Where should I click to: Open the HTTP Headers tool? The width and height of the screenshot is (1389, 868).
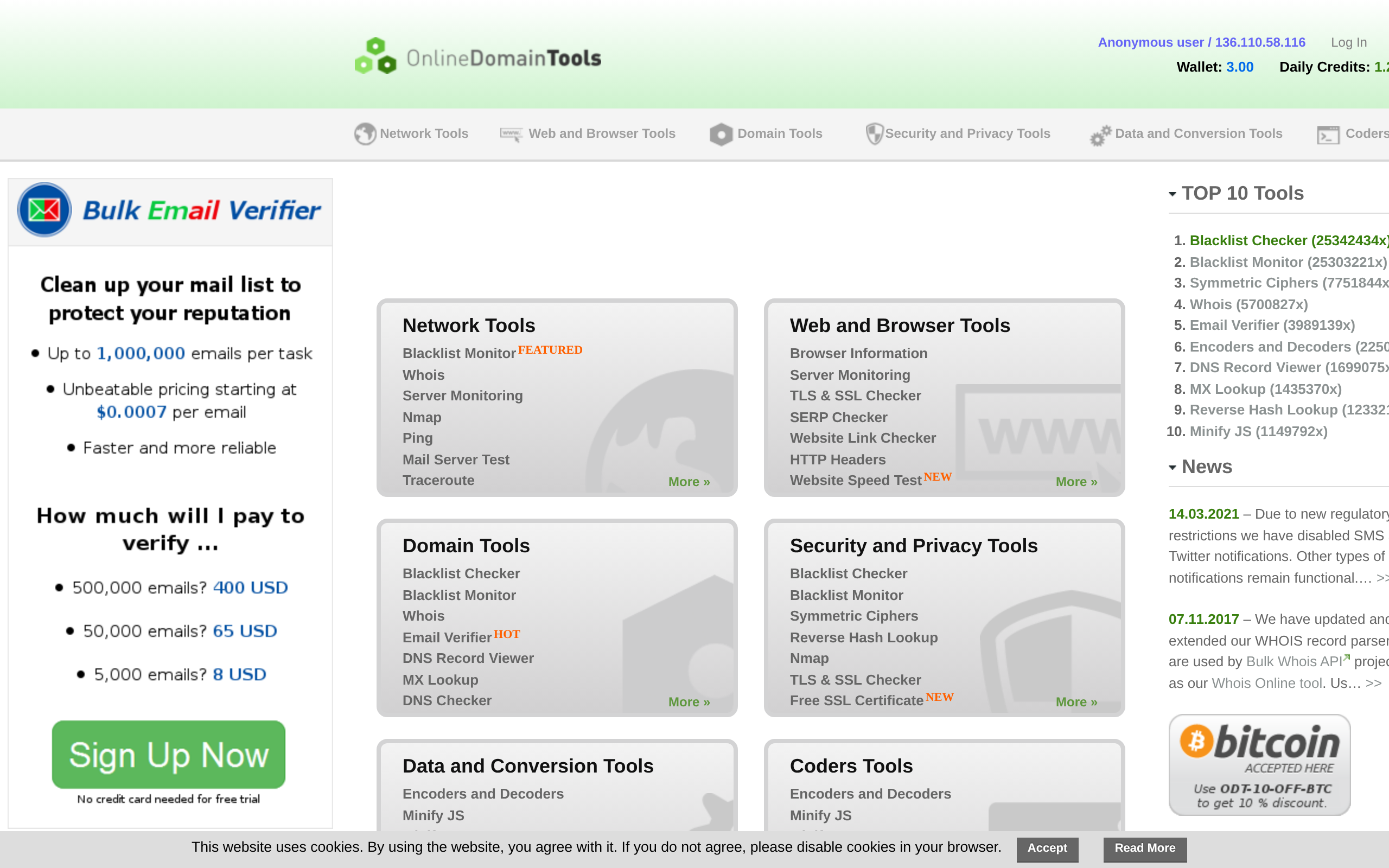tap(837, 459)
